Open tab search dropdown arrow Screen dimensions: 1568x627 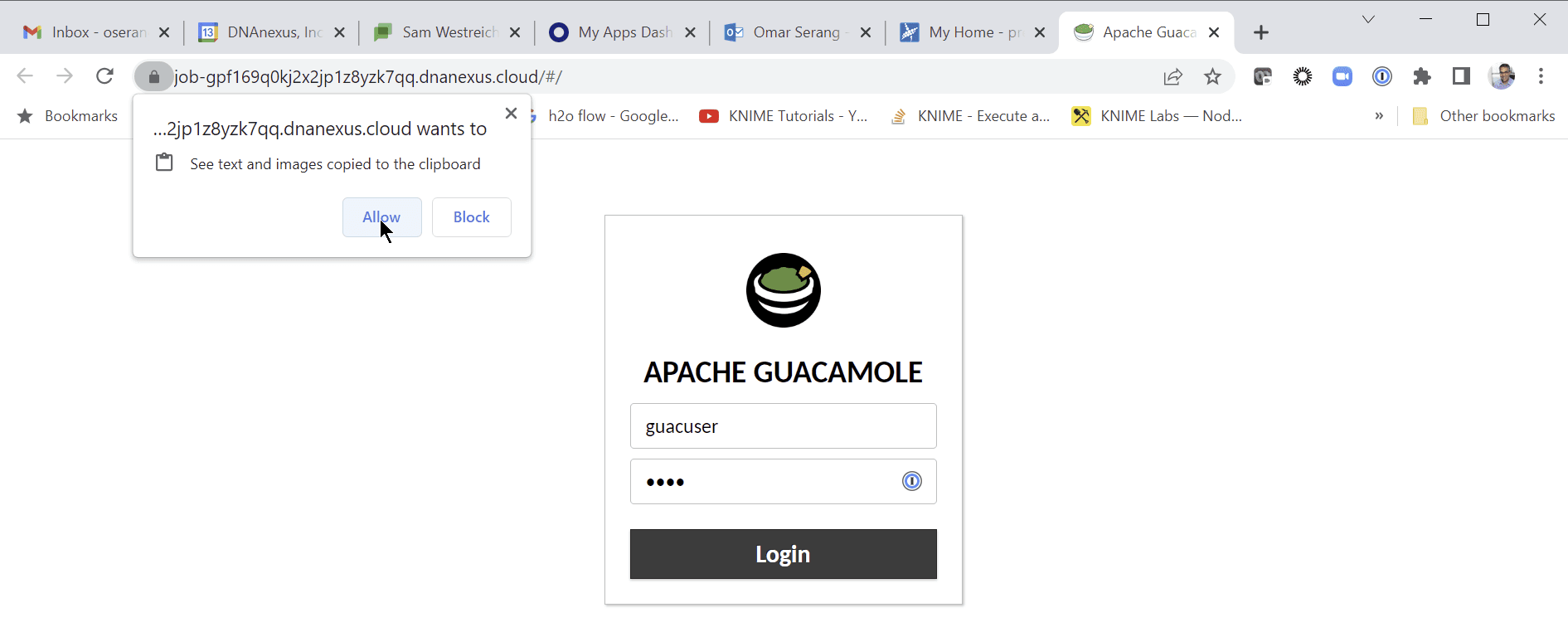click(x=1368, y=20)
